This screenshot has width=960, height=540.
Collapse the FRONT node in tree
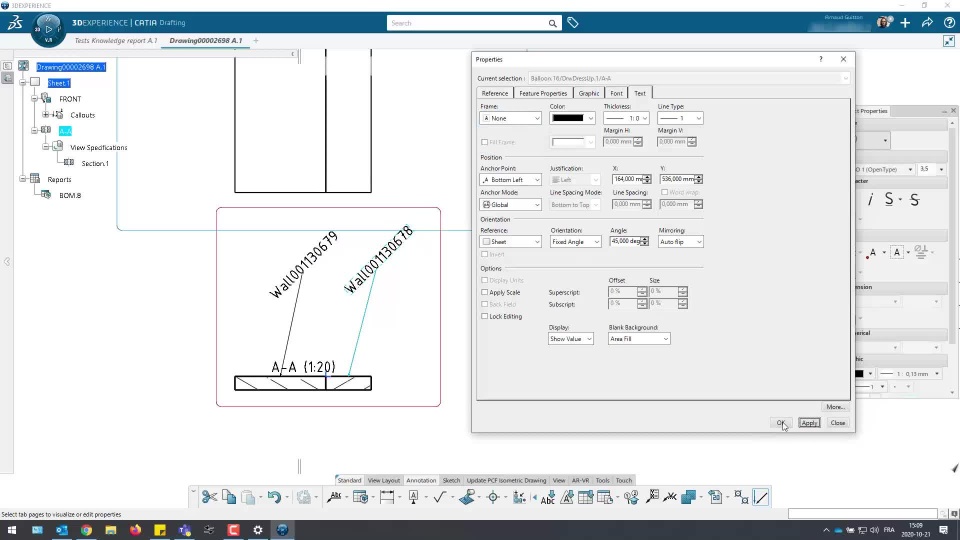(x=34, y=99)
